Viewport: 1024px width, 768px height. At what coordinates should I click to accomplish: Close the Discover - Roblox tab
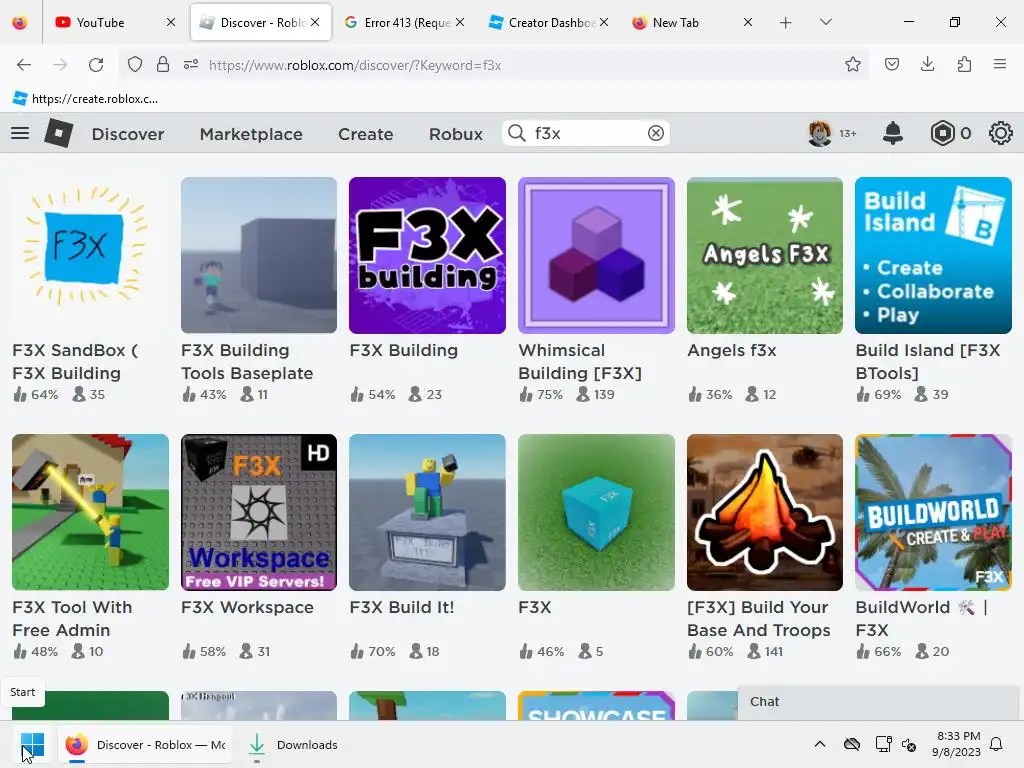tap(315, 22)
